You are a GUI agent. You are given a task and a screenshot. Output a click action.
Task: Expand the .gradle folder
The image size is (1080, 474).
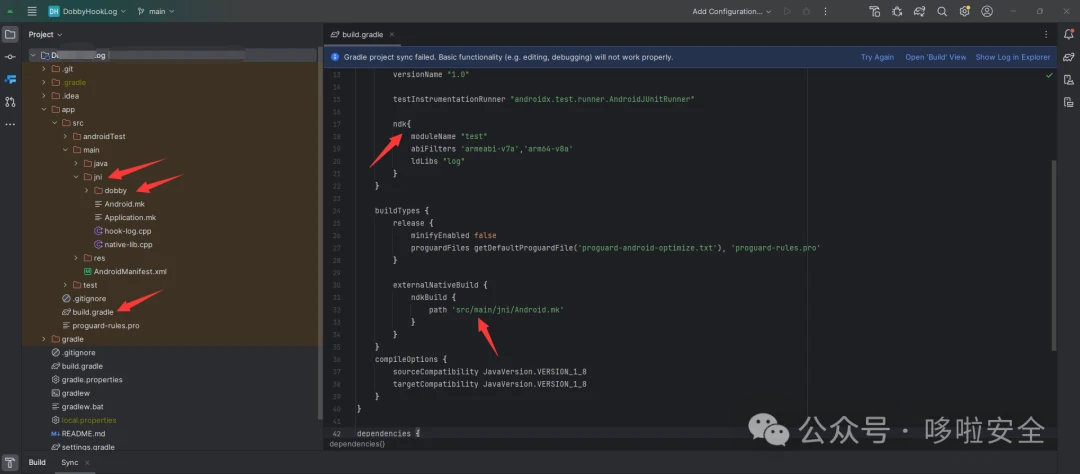(x=45, y=82)
